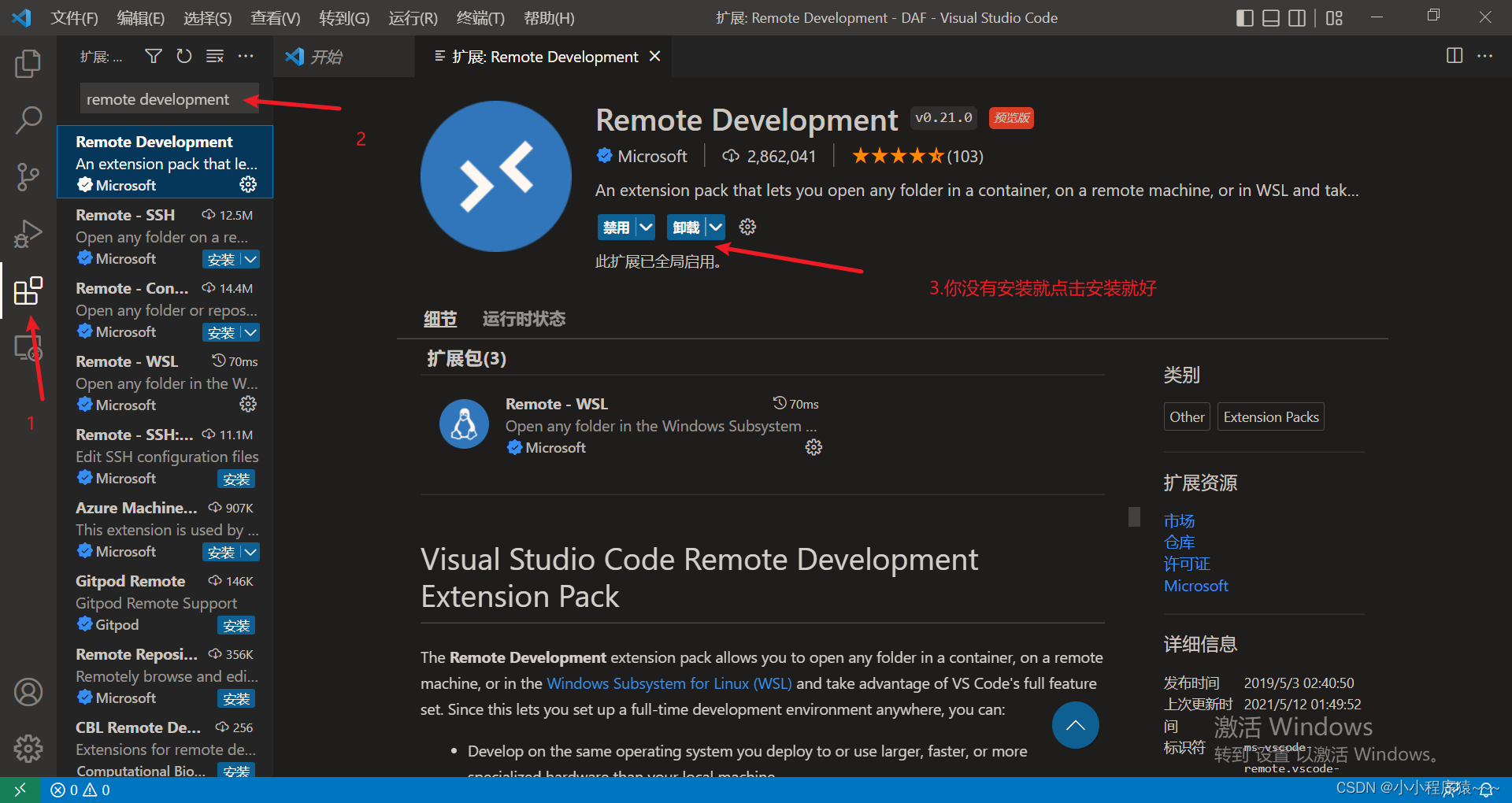The image size is (1512, 803).
Task: Expand Azure Machine Learning install dropdown arrow
Action: tap(250, 552)
